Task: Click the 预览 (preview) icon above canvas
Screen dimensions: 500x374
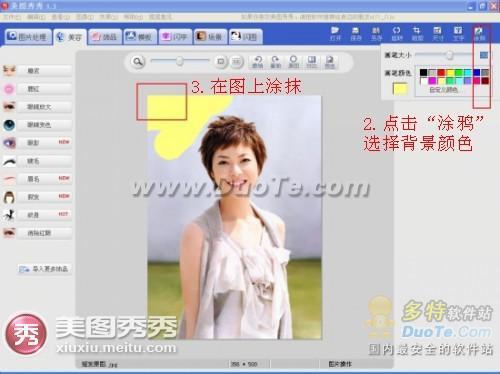Action: [x=329, y=62]
